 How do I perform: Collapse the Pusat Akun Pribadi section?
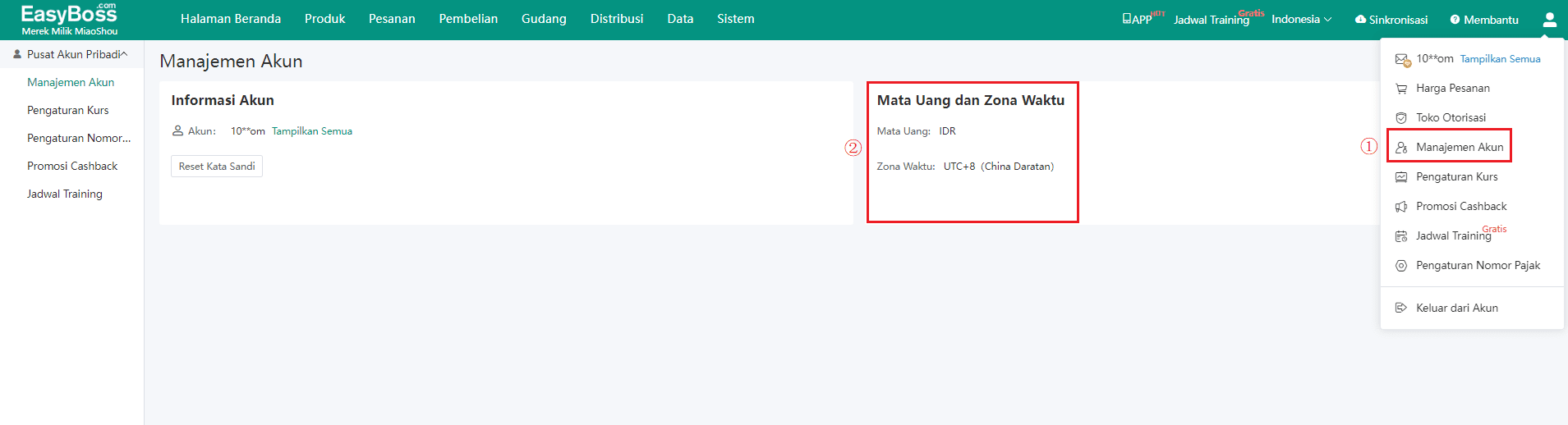pyautogui.click(x=124, y=55)
